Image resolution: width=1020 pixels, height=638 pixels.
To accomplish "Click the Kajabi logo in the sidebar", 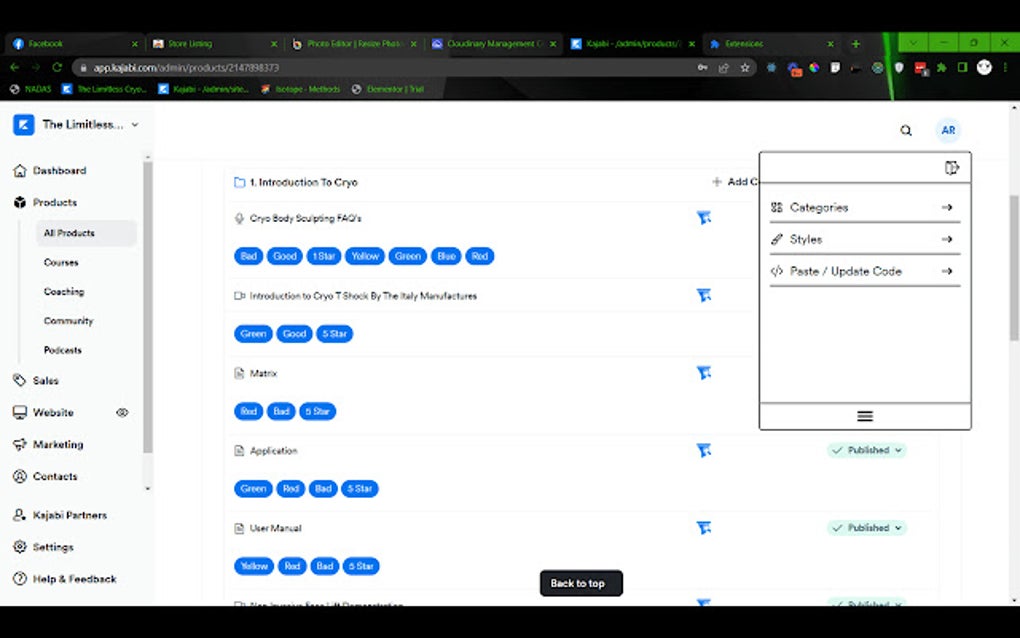I will (x=23, y=124).
